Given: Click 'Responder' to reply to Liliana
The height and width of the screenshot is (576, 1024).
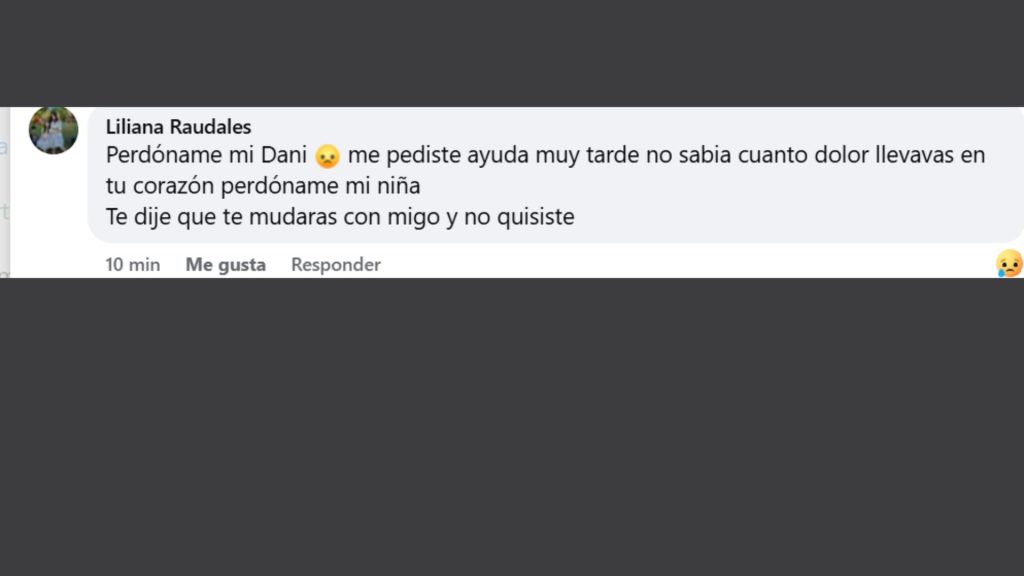Looking at the screenshot, I should tap(335, 264).
